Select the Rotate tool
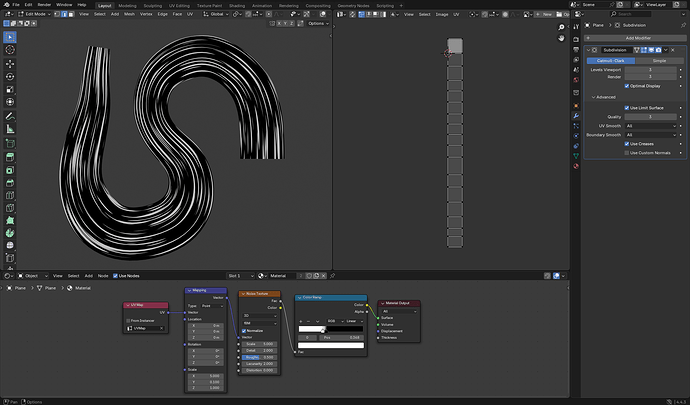Image resolution: width=690 pixels, height=405 pixels. [10, 77]
